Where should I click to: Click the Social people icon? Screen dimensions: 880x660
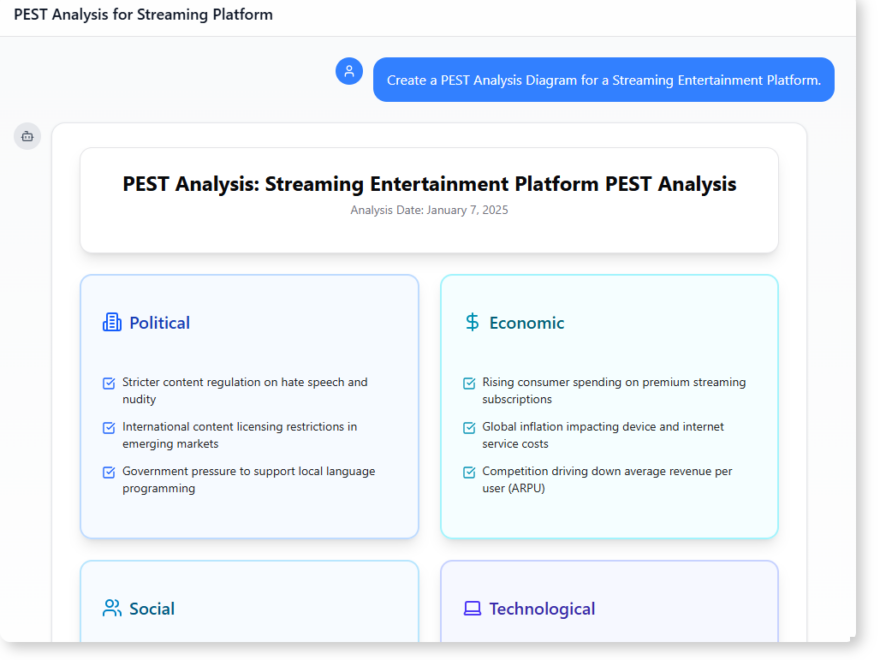point(110,607)
